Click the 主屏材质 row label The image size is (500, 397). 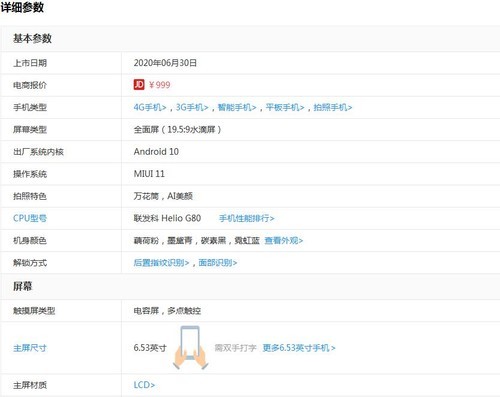point(30,385)
